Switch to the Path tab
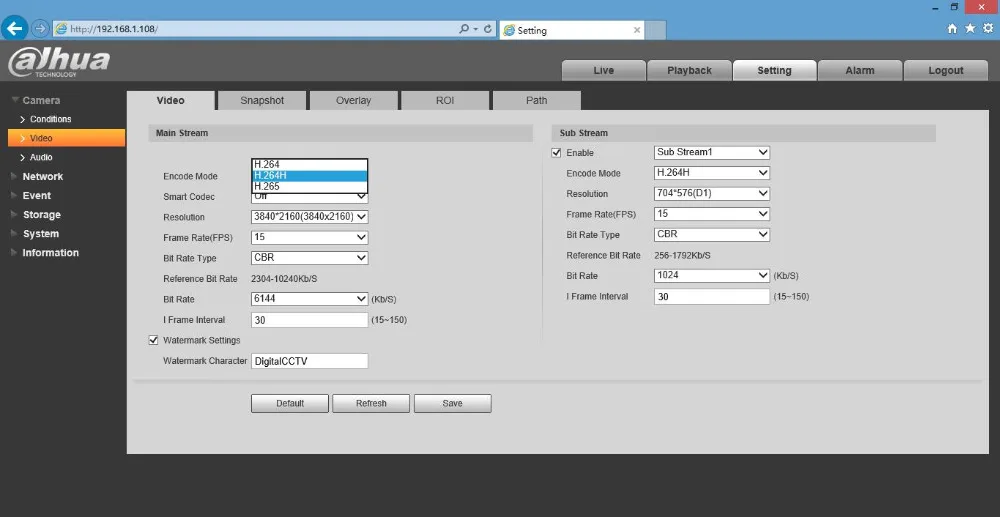The image size is (1000, 517). tap(536, 100)
